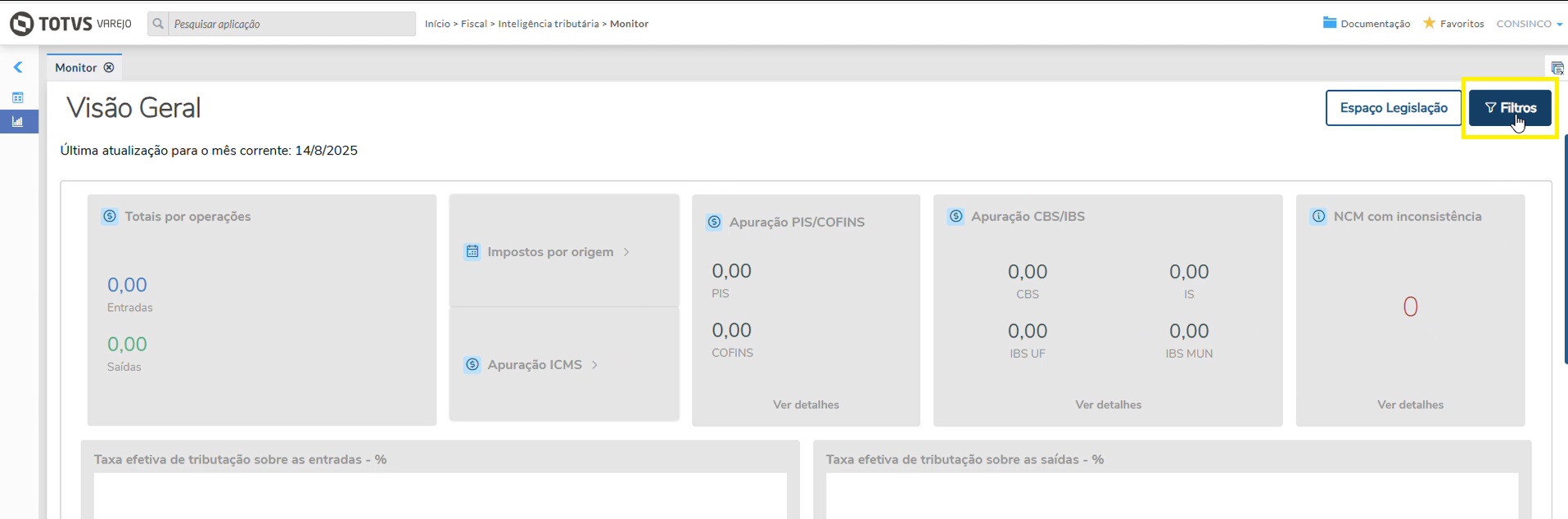Image resolution: width=1568 pixels, height=519 pixels.
Task: View details of NCM com inconsistência
Action: (x=1410, y=404)
